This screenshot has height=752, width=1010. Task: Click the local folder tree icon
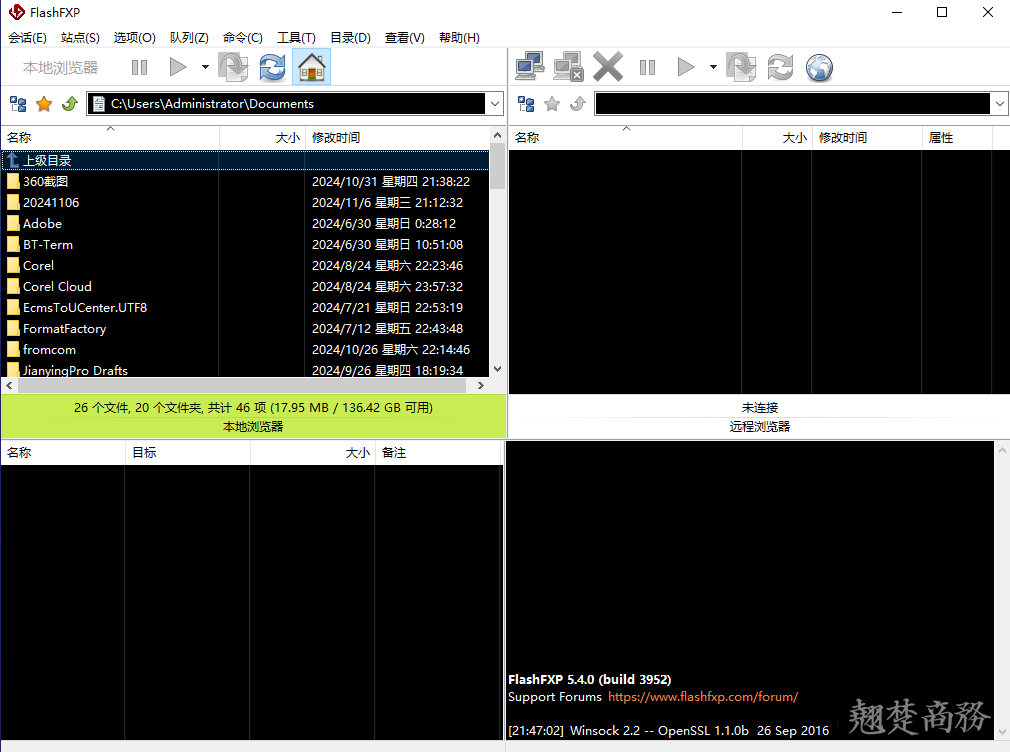coord(18,104)
